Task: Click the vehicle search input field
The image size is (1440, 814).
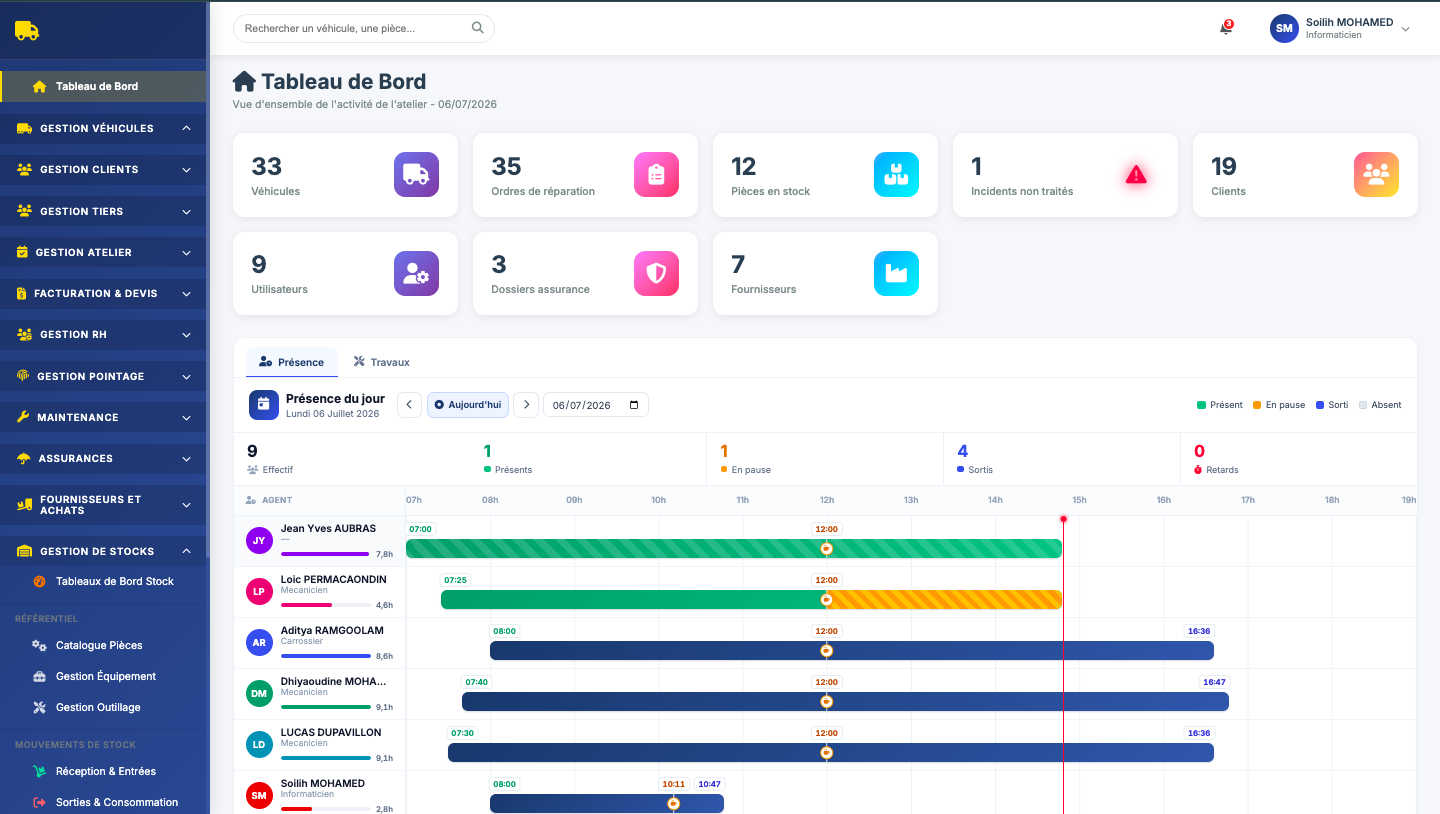Action: coord(364,28)
